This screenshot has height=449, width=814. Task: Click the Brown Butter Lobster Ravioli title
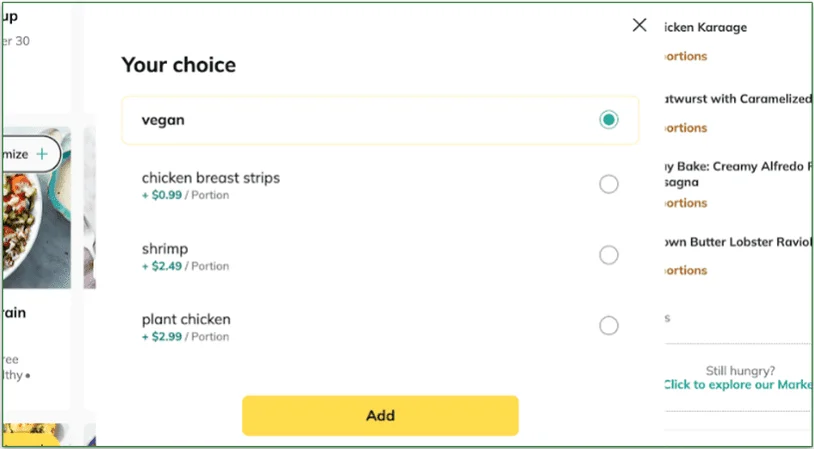[736, 242]
